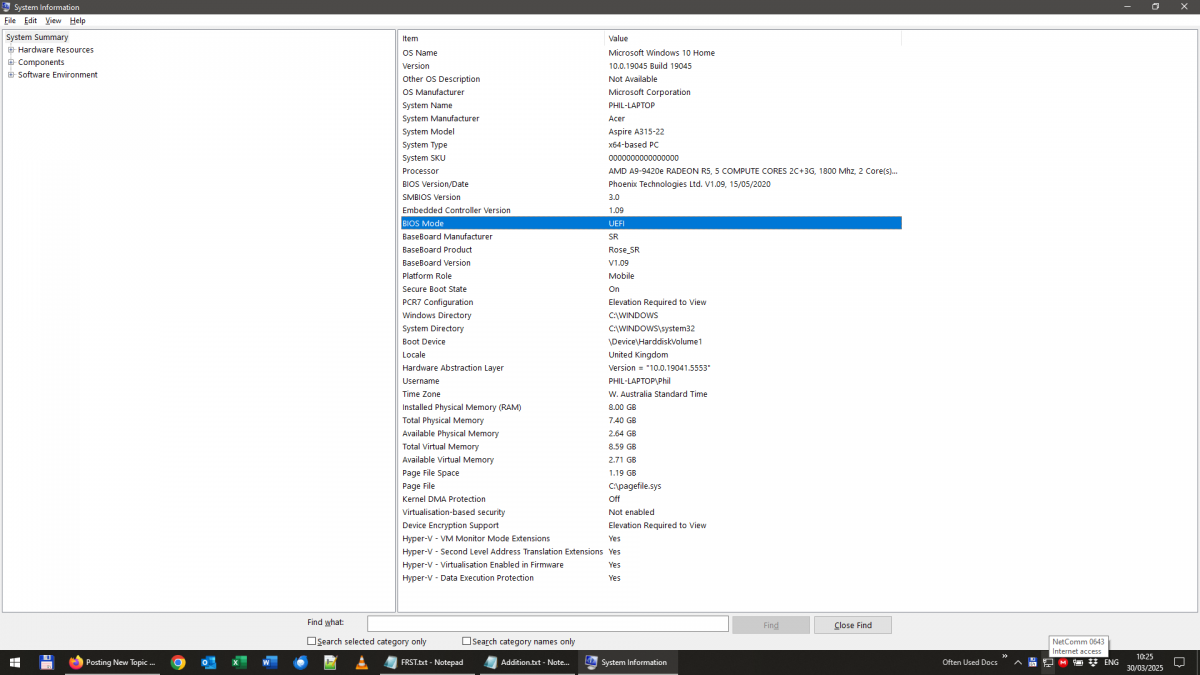Launch Google Chrome from the taskbar
Viewport: 1200px width, 675px height.
point(178,662)
